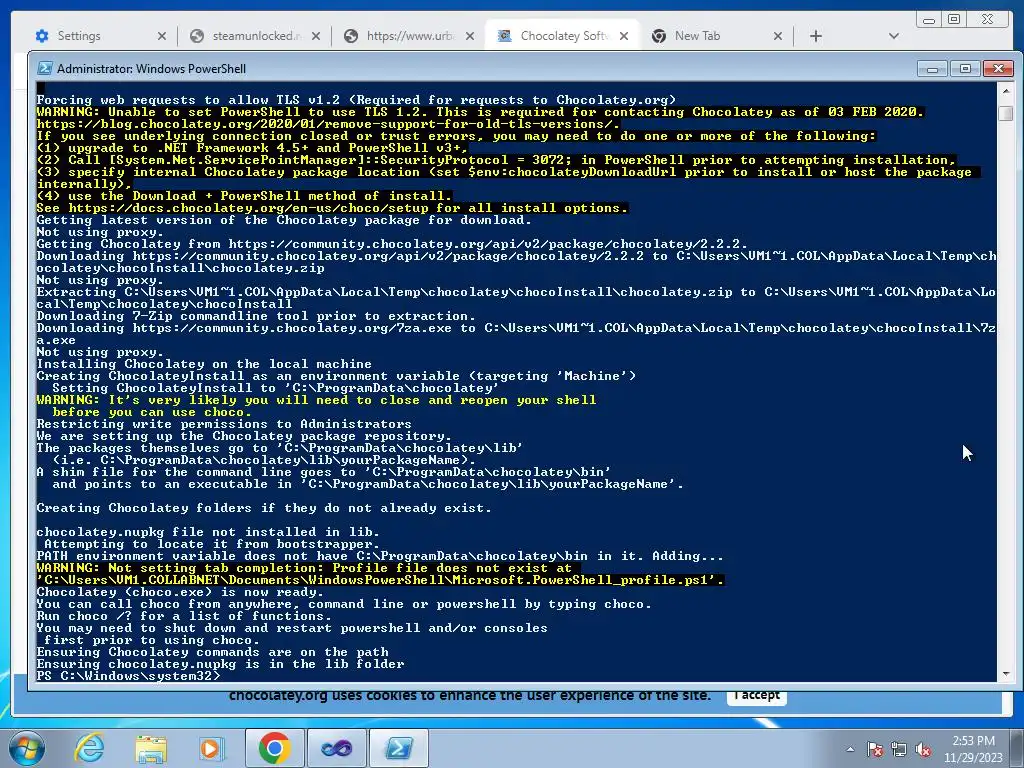Click the blog.chocolatey.org TLS URL text
Image resolution: width=1024 pixels, height=768 pixels.
click(328, 124)
